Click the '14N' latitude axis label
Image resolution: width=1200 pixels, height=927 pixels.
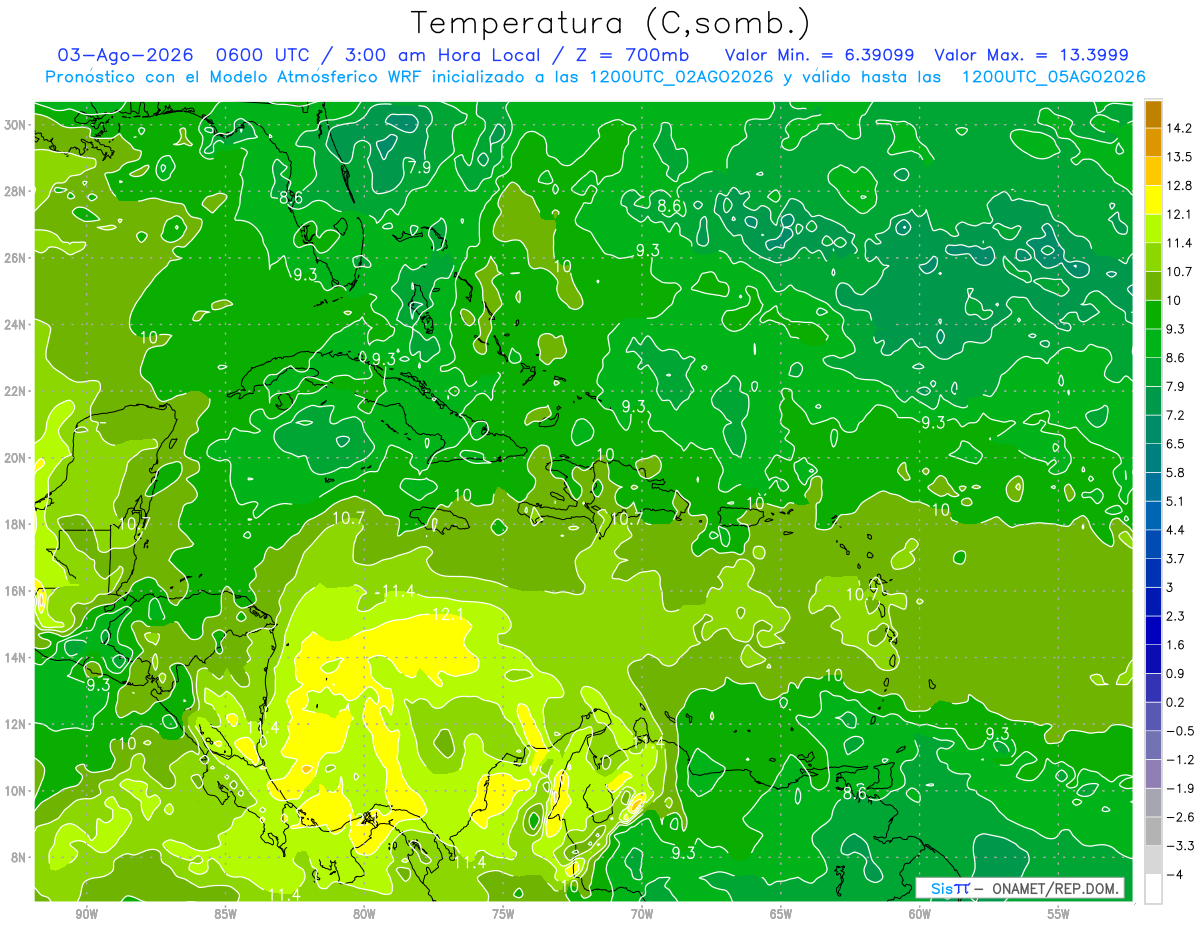pos(16,657)
